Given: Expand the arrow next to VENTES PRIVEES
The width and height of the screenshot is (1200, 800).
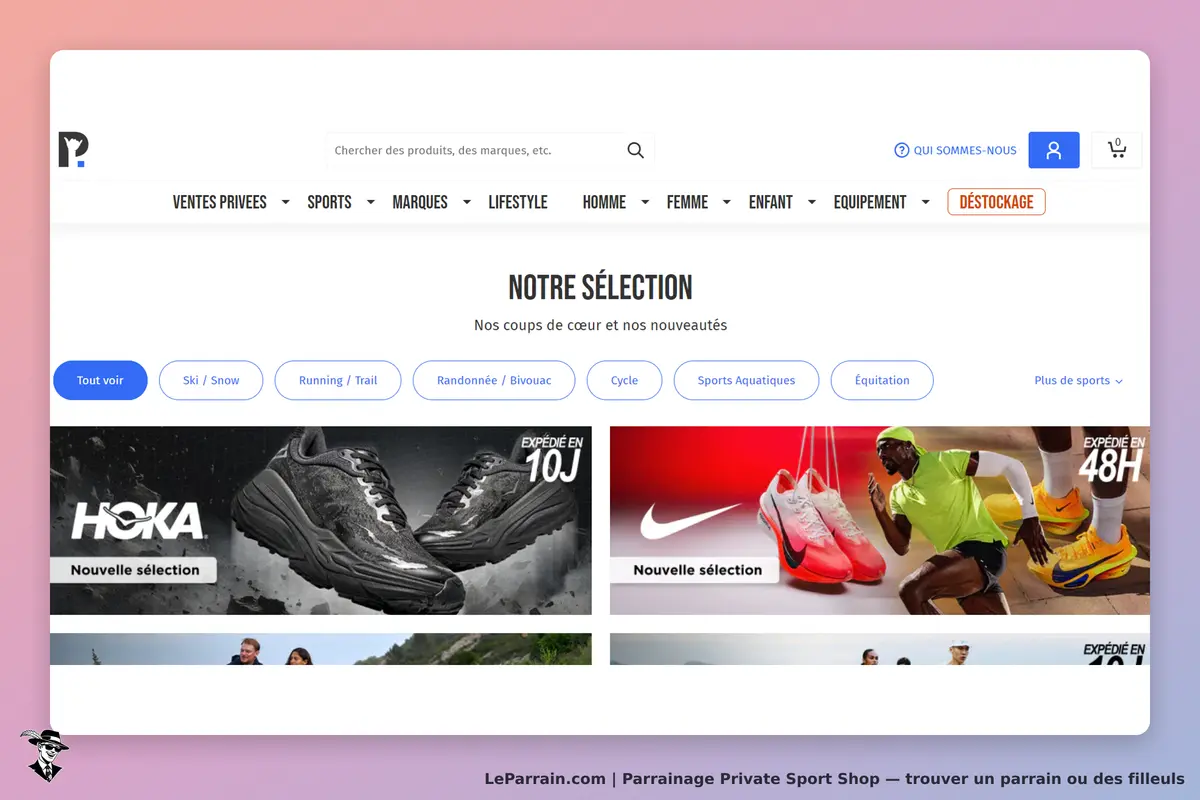Looking at the screenshot, I should point(285,202).
